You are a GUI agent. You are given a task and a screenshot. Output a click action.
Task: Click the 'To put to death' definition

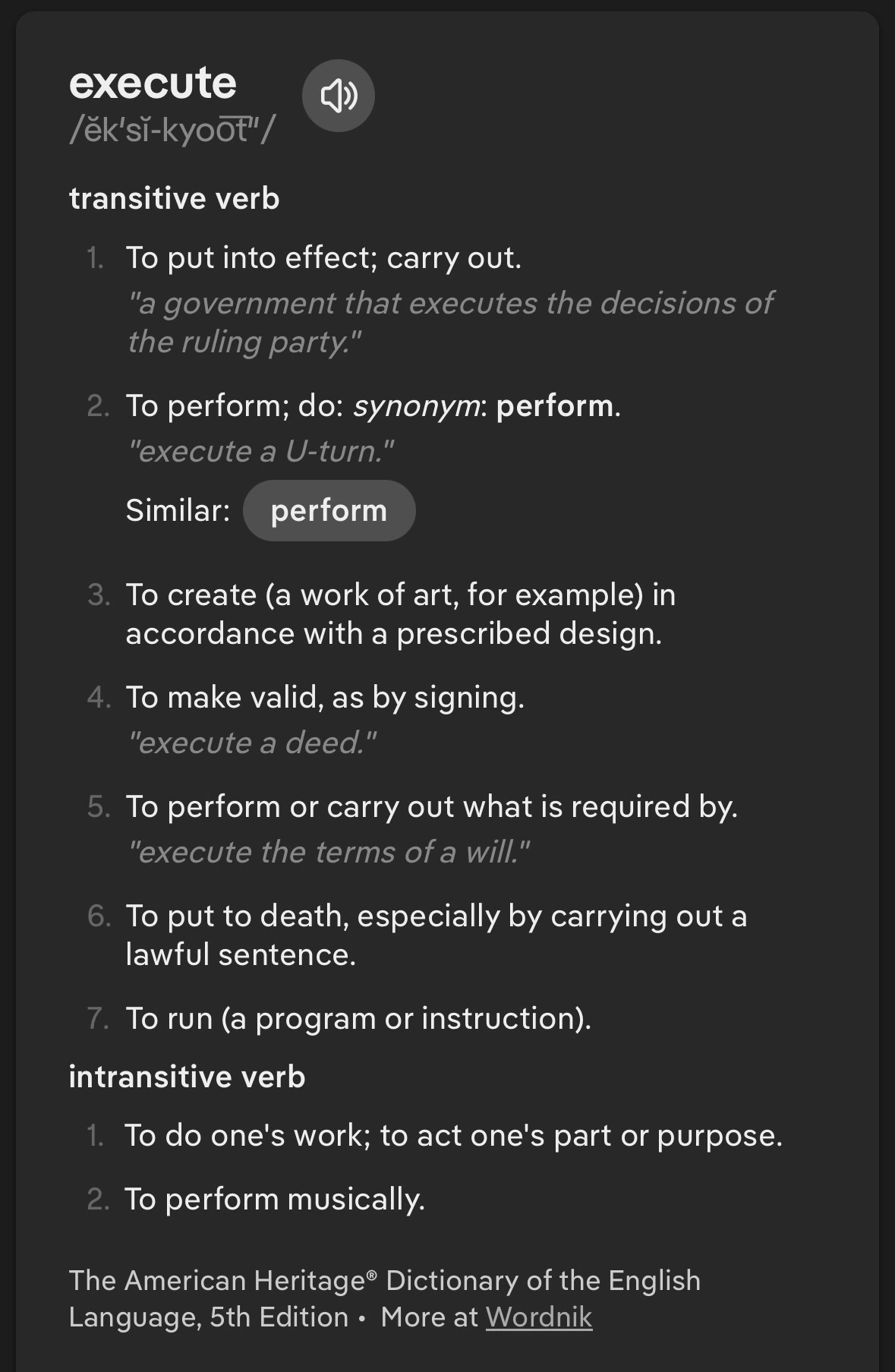(x=436, y=935)
